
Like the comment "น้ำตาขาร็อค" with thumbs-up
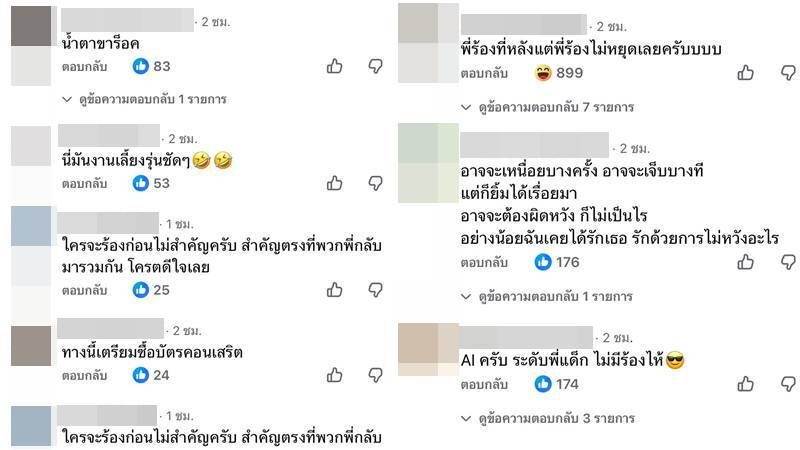335,66
